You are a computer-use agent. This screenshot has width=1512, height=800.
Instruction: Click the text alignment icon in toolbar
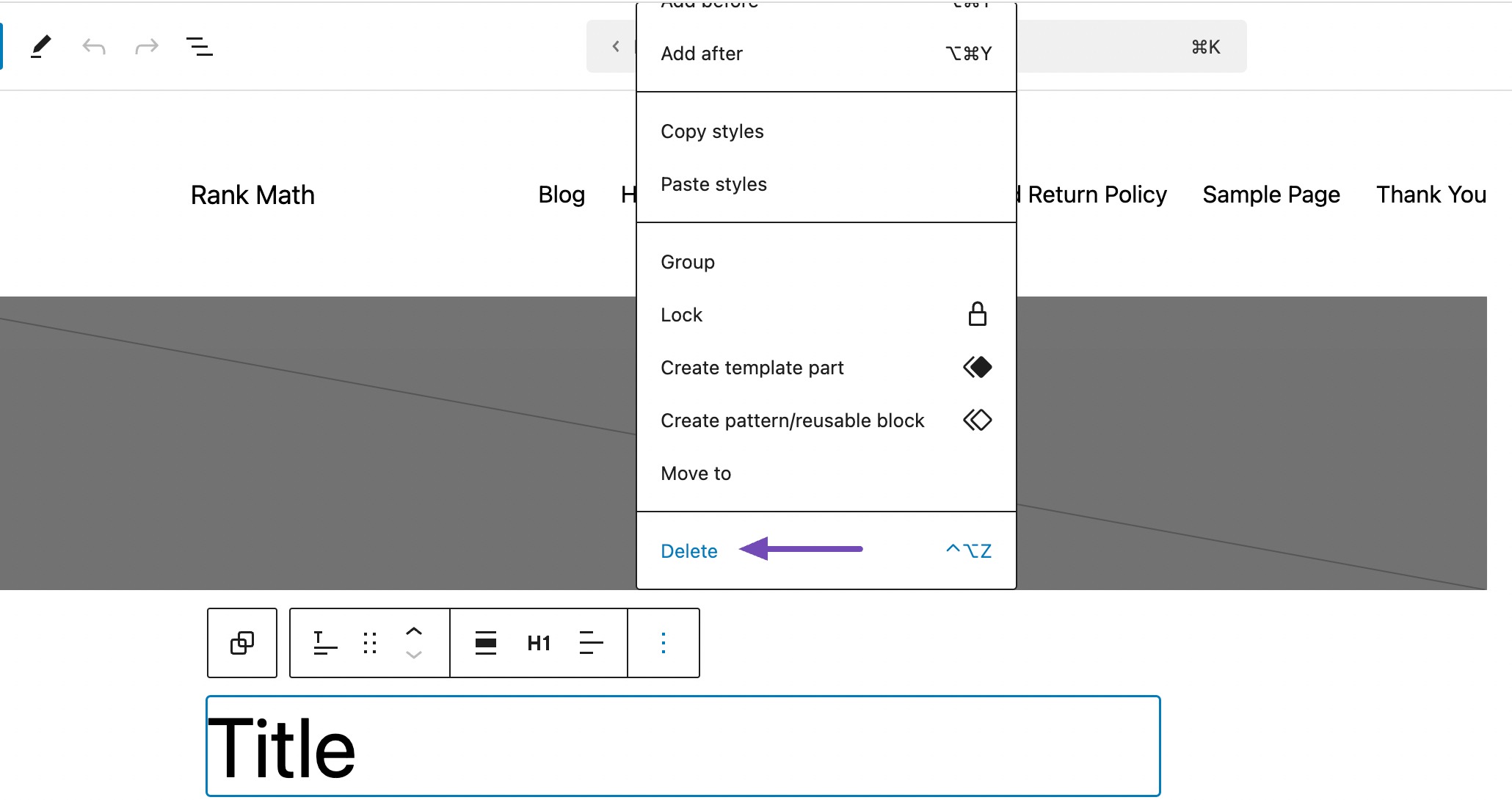click(591, 643)
